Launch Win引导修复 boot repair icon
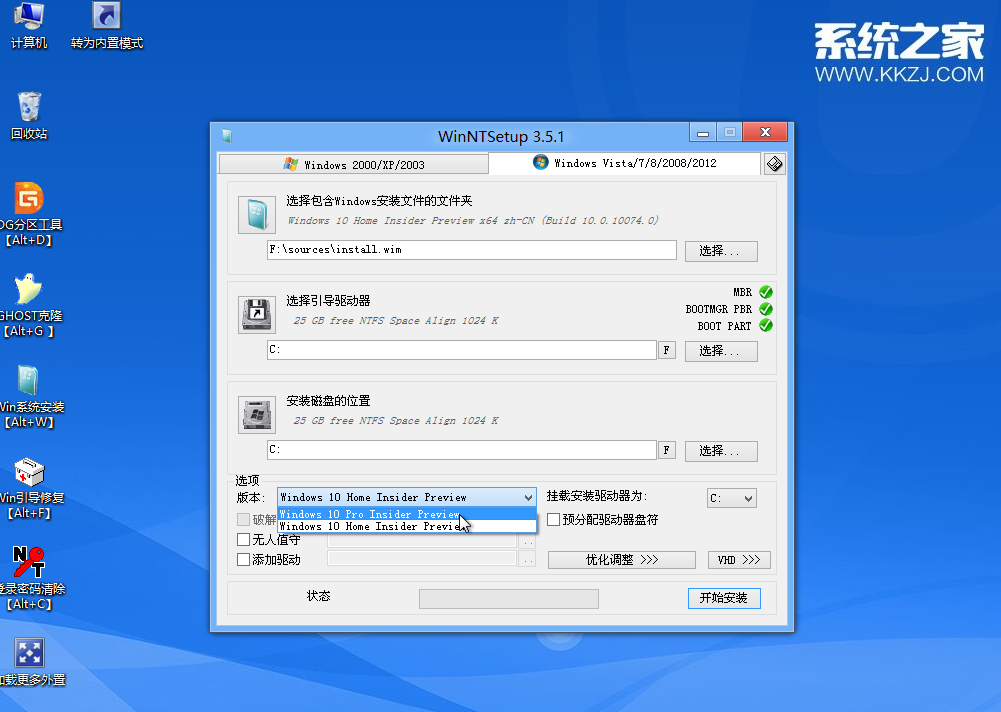 [29, 488]
